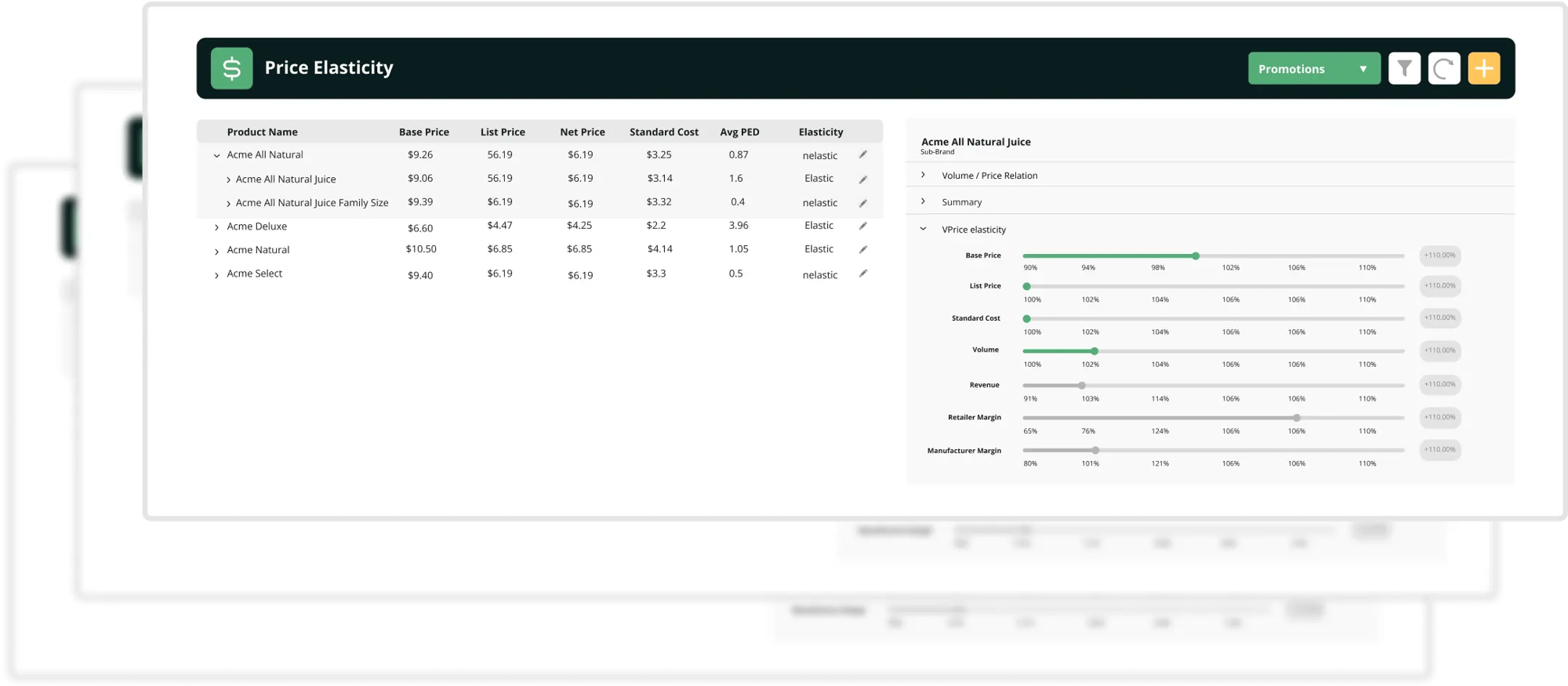The width and height of the screenshot is (1568, 686).
Task: Click the Base Price slider handle
Action: click(1196, 256)
